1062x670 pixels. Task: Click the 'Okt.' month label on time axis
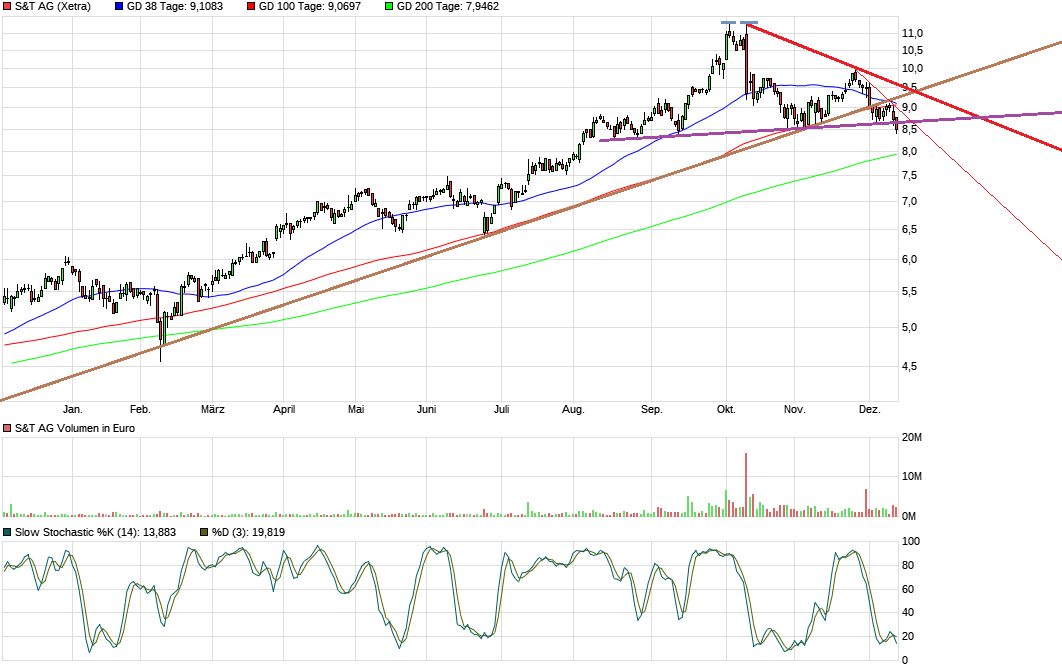coord(726,409)
